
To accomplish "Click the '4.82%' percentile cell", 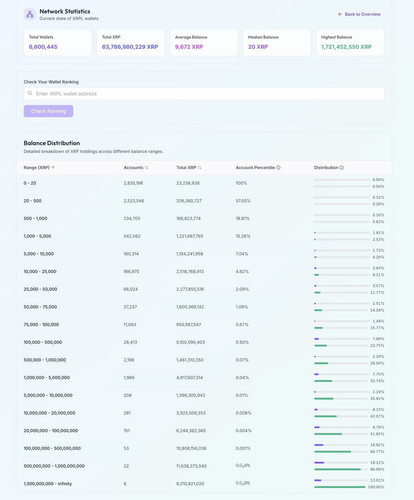I will click(x=242, y=271).
